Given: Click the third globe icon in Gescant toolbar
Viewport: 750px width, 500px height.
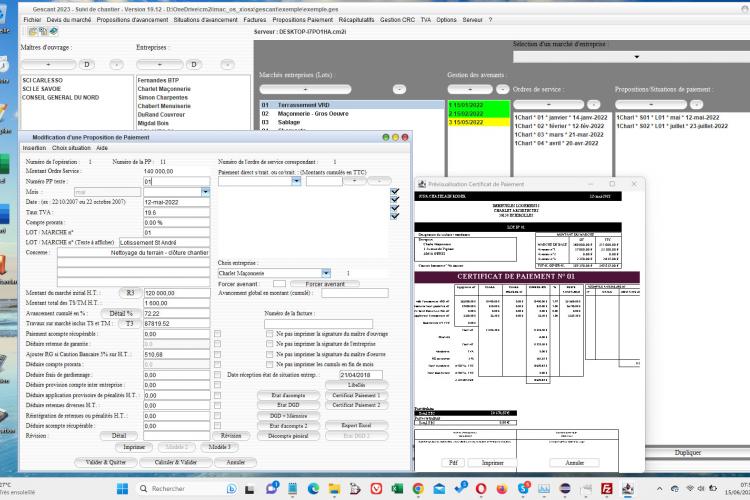Looking at the screenshot, I should point(53,32).
